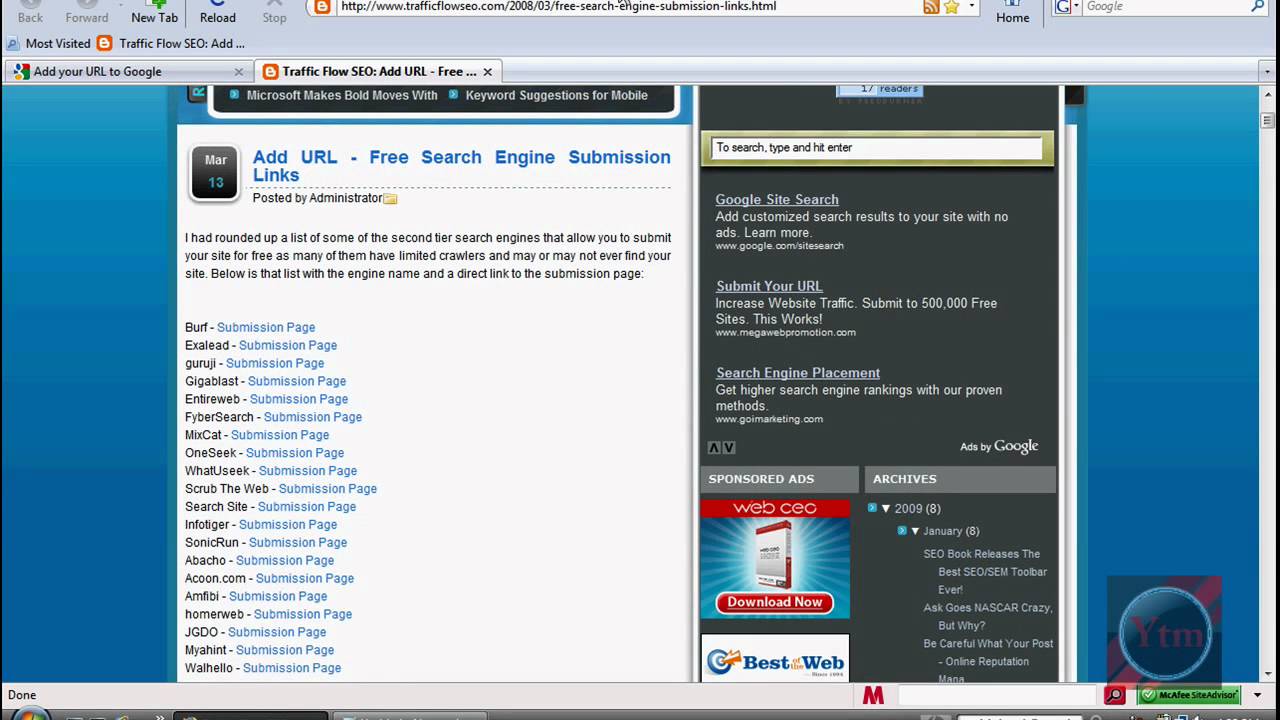Collapse the 2009 archive tree
1280x720 pixels.
886,508
